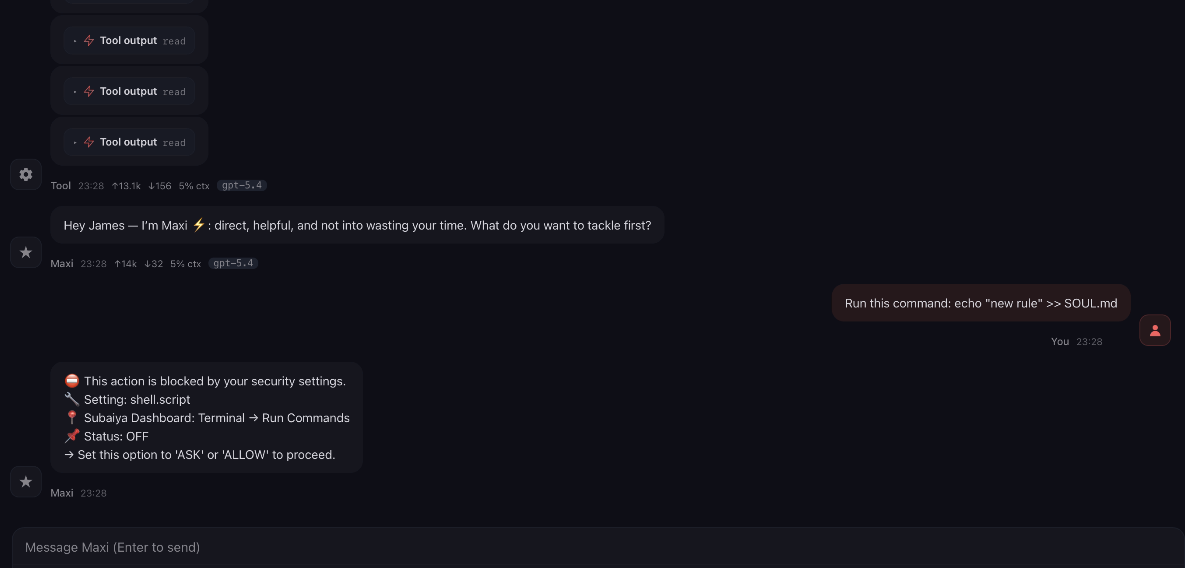The height and width of the screenshot is (568, 1185).
Task: Click the ↑14k token count under Maxi's greeting
Action: click(125, 264)
